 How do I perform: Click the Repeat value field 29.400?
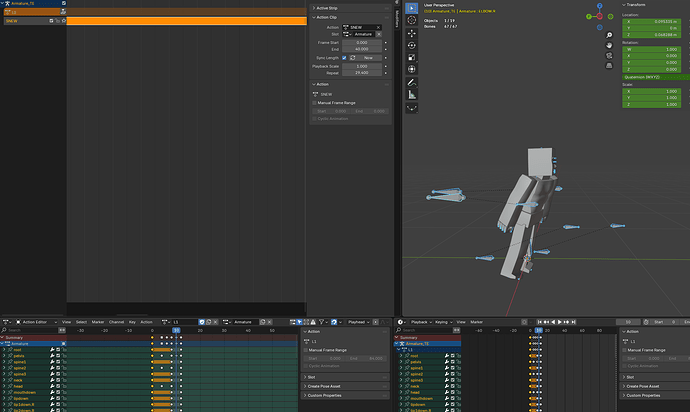[x=362, y=73]
